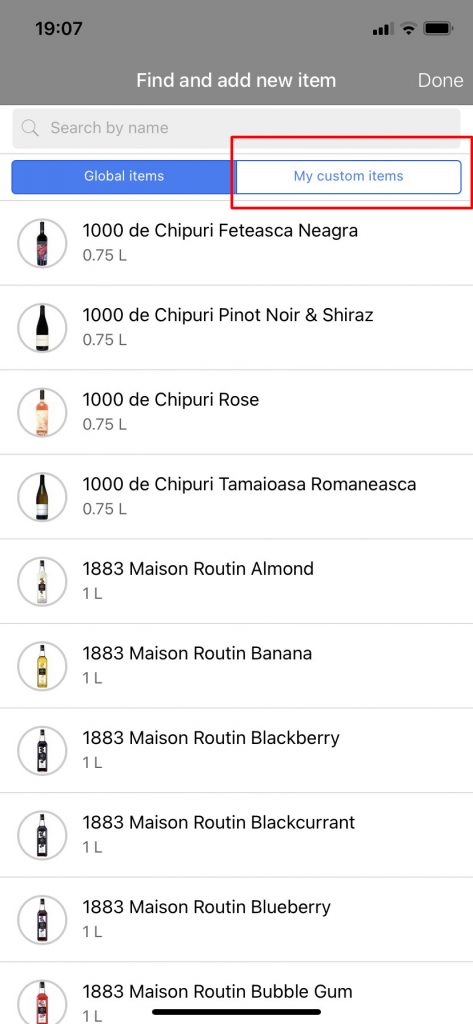The height and width of the screenshot is (1024, 473).
Task: Tap the Chipuri Rose bottle icon
Action: (x=42, y=412)
